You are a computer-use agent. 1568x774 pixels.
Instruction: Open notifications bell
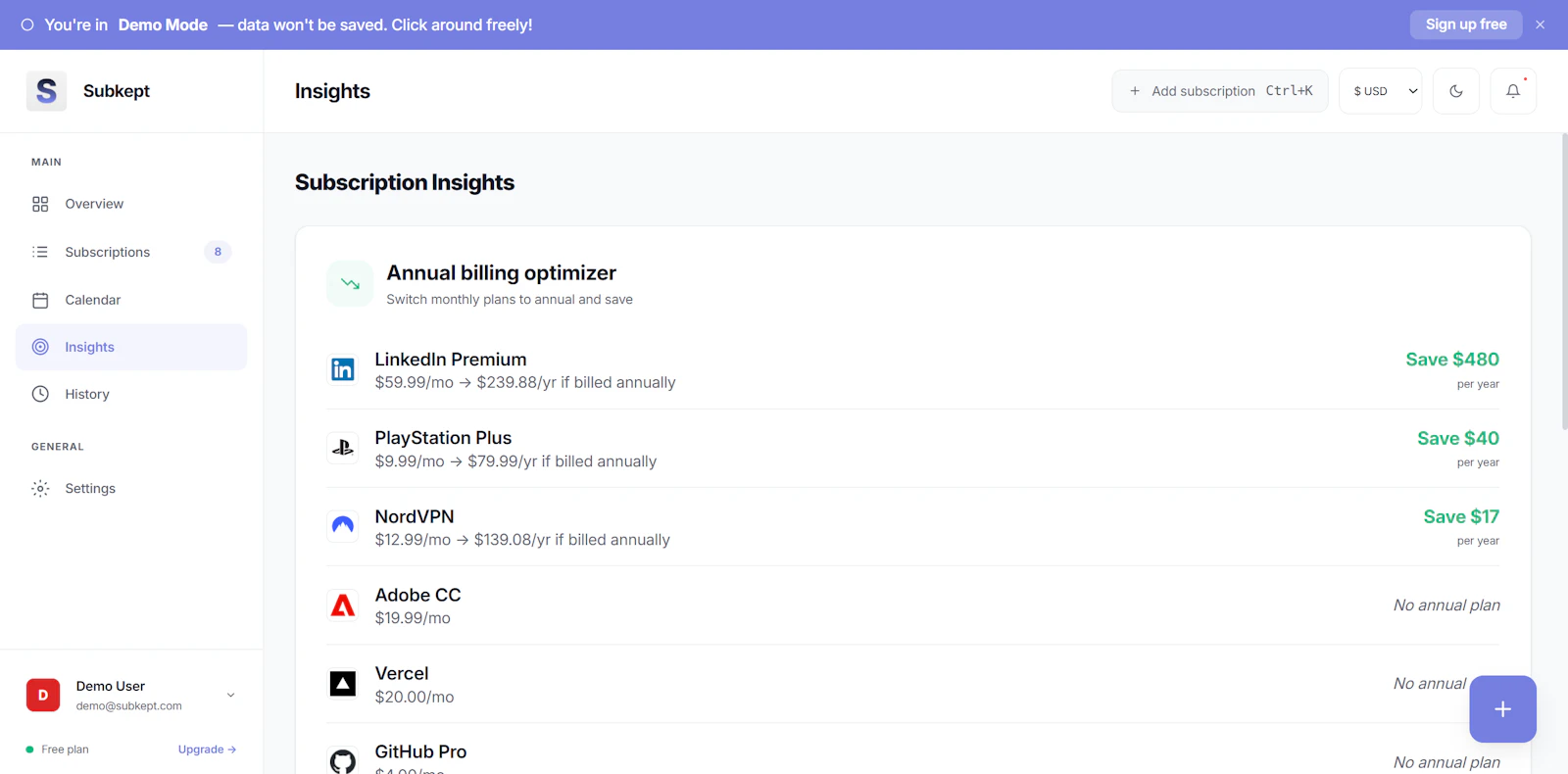(1513, 91)
